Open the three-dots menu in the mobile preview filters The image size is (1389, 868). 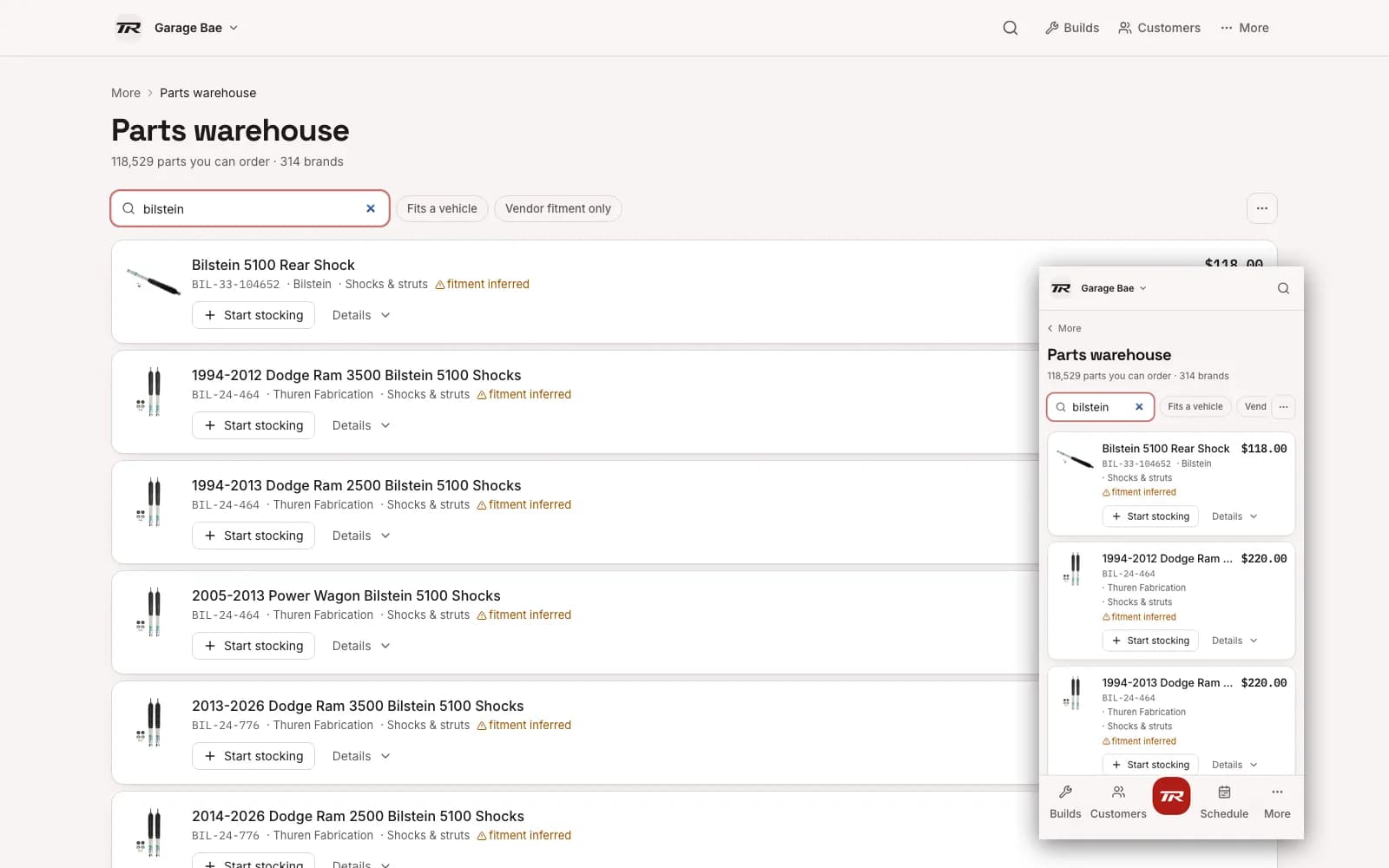click(x=1283, y=407)
